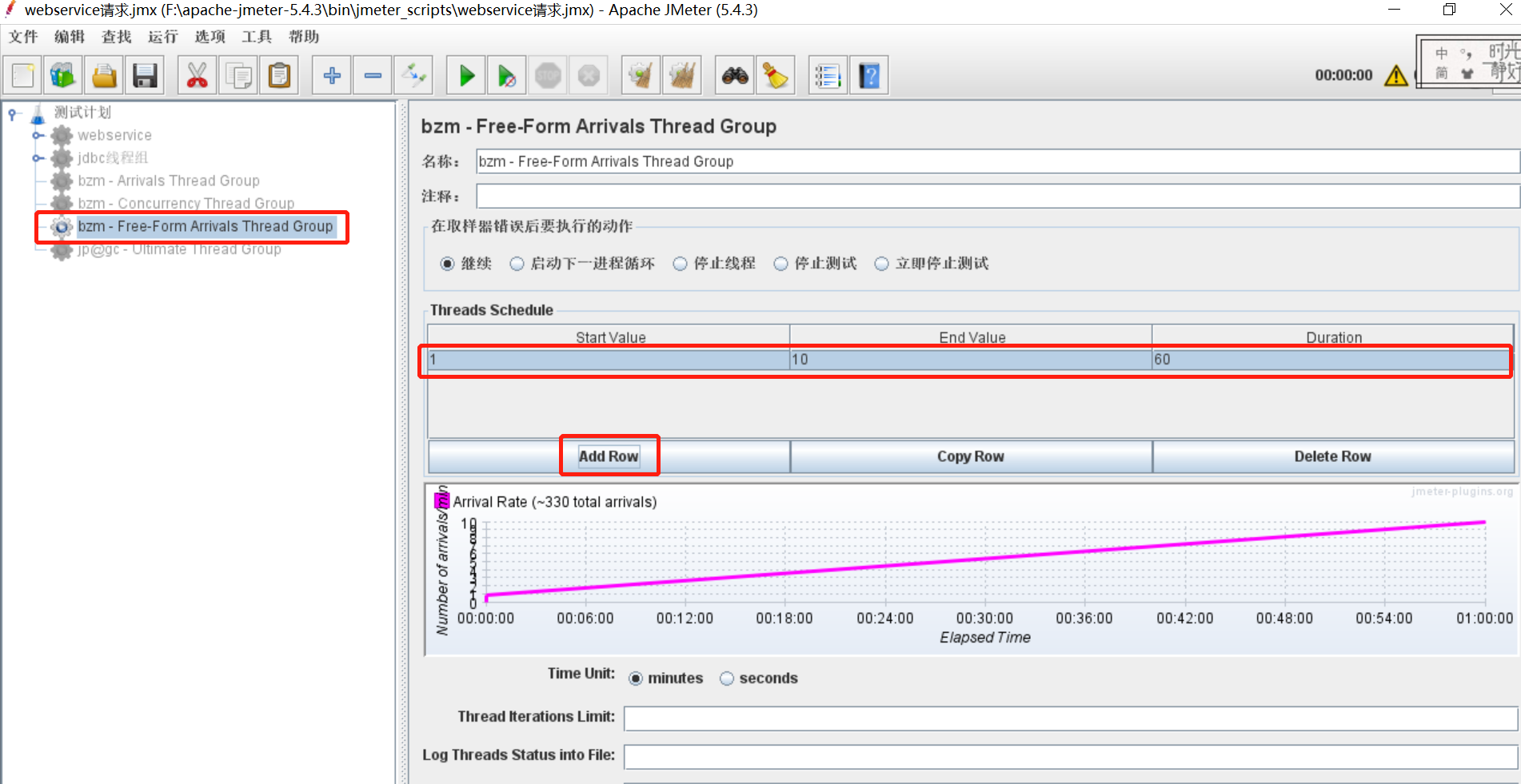The image size is (1521, 784).
Task: Open the Function Helper list icon
Action: (828, 76)
